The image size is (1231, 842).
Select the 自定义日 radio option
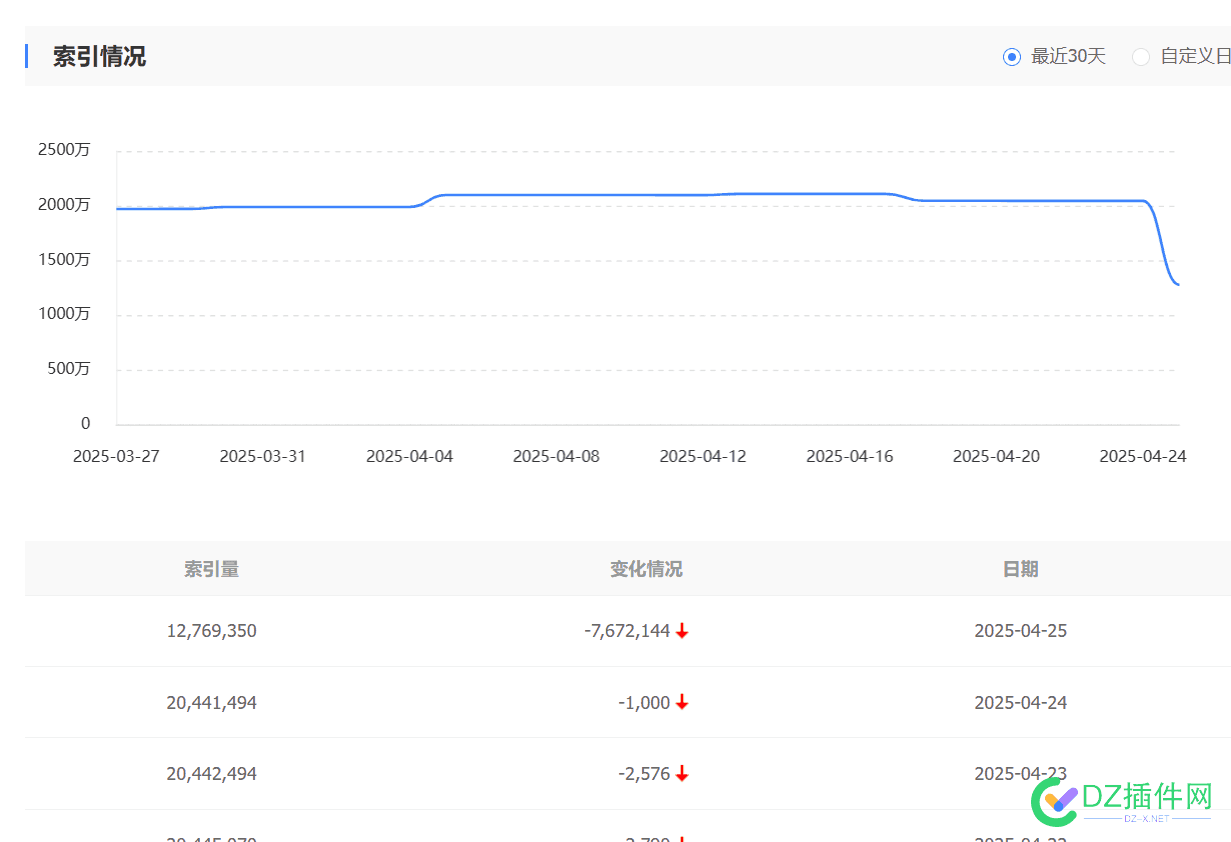point(1140,57)
